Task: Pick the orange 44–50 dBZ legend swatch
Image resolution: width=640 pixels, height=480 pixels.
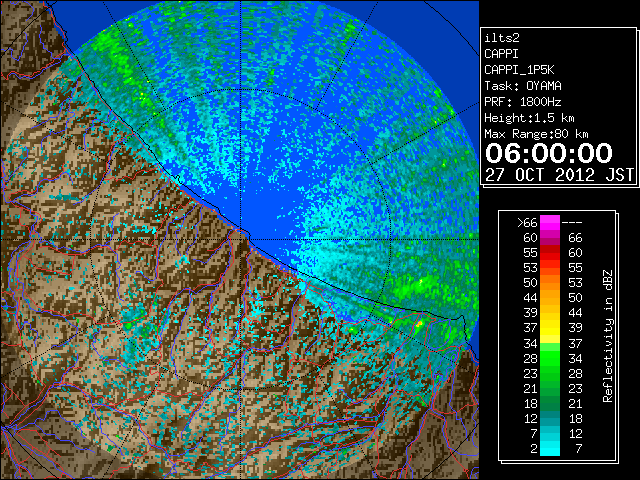Action: tap(550, 298)
